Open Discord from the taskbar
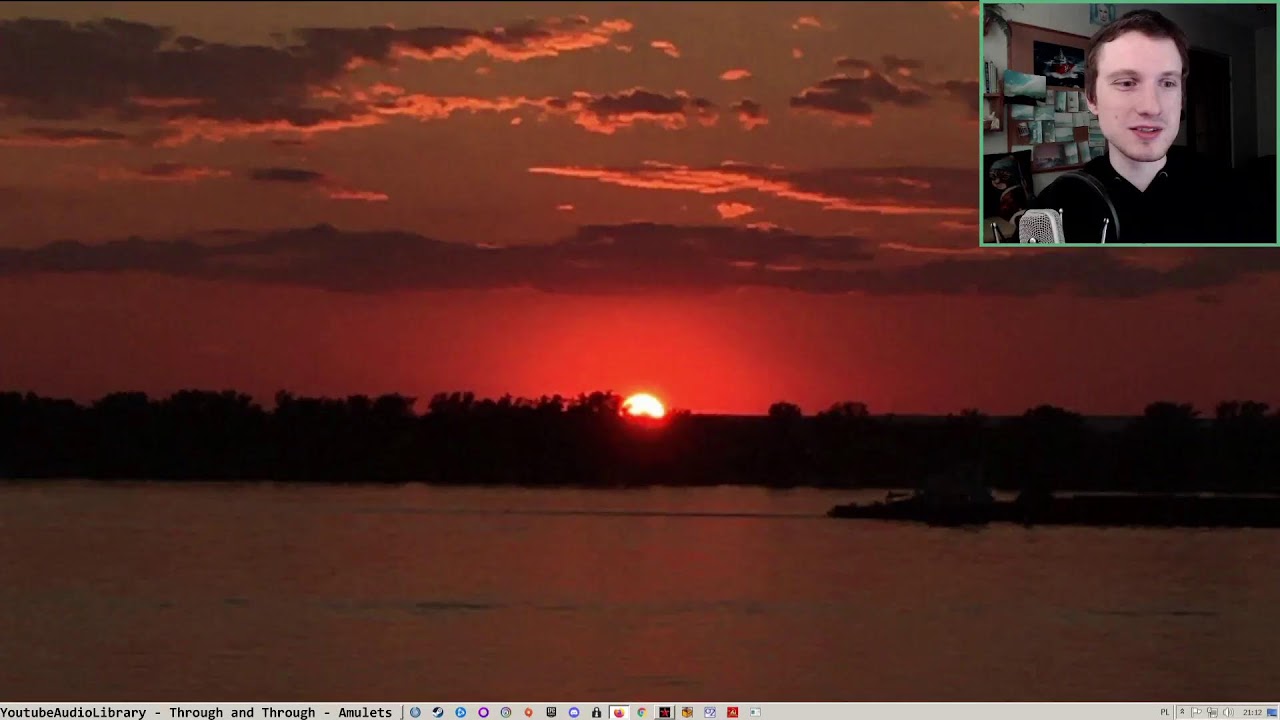Image resolution: width=1280 pixels, height=720 pixels. point(574,712)
